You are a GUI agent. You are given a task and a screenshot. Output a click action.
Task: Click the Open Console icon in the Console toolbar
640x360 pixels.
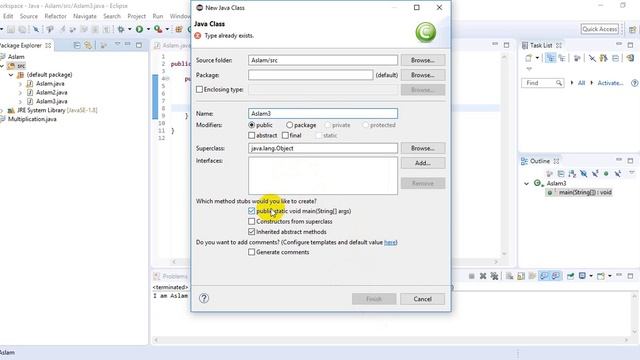tap(601, 276)
